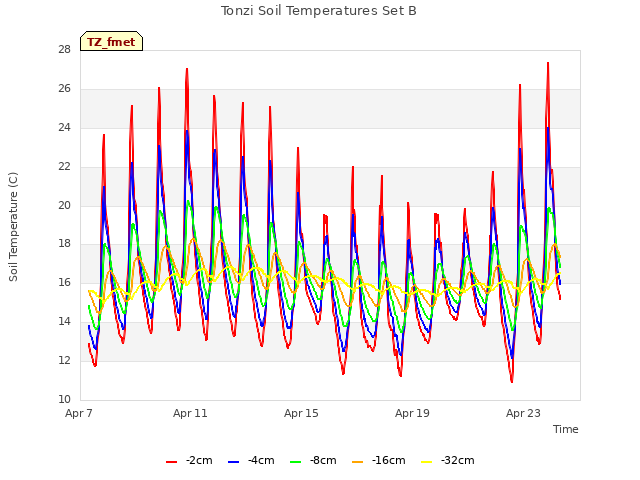
Task: Click the red -2cm peak near Apr 11
Action: [x=187, y=69]
